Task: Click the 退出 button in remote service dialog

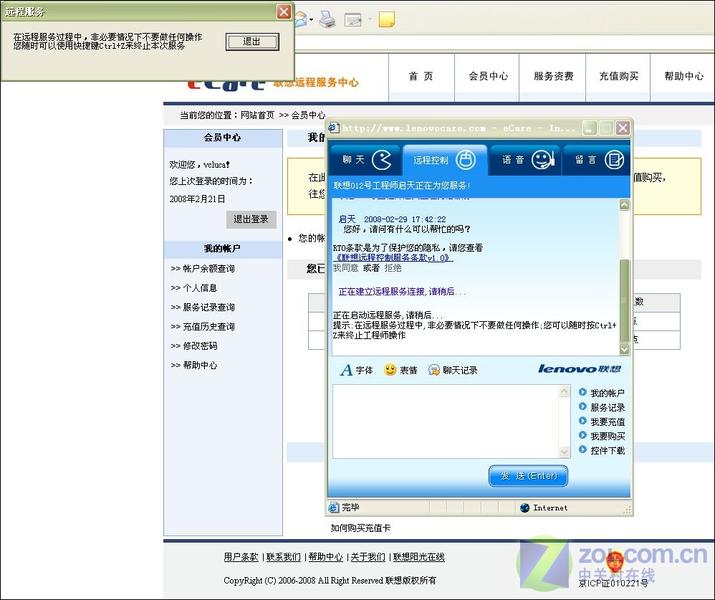Action: [x=252, y=41]
